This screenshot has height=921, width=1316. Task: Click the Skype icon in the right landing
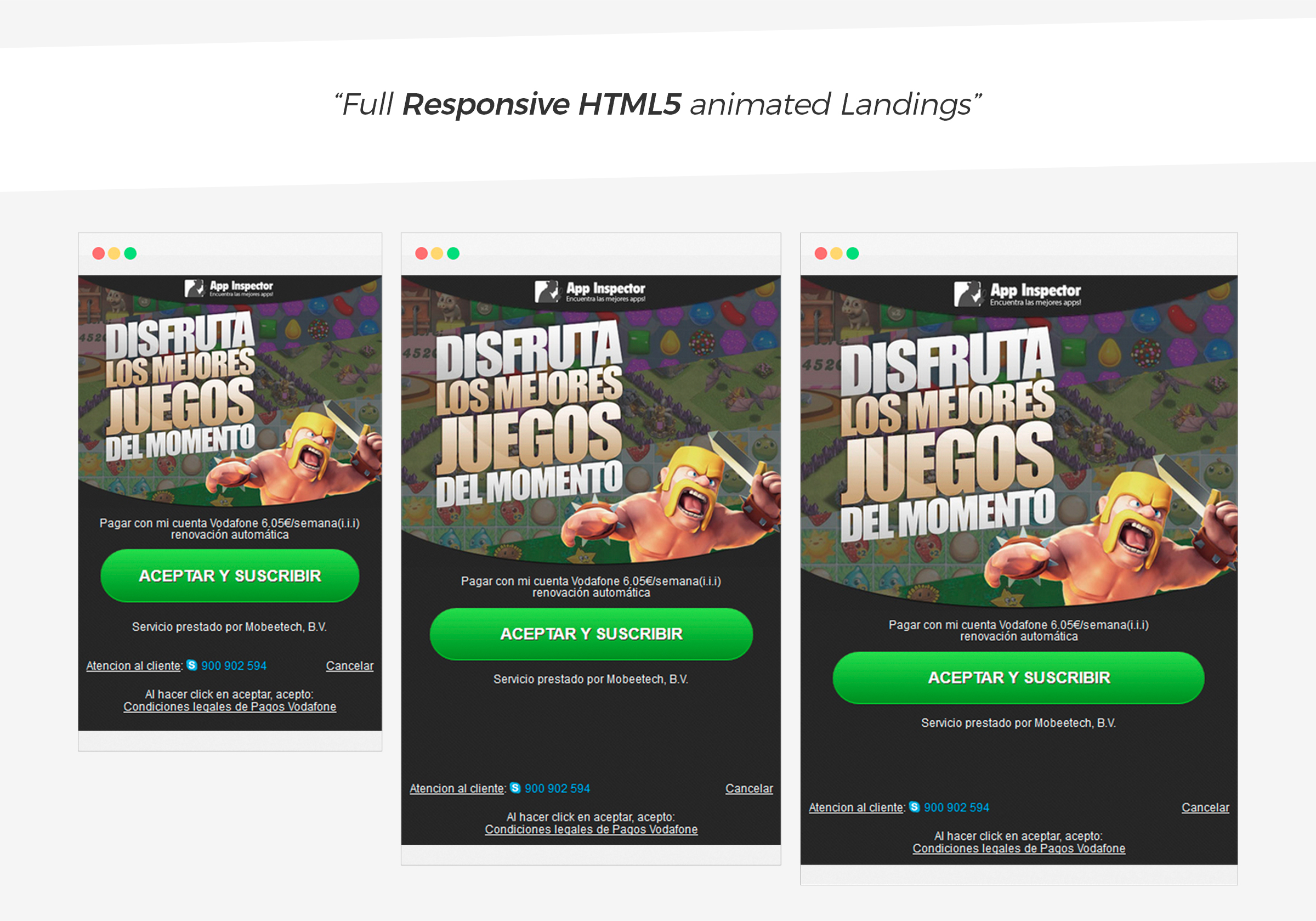click(914, 807)
